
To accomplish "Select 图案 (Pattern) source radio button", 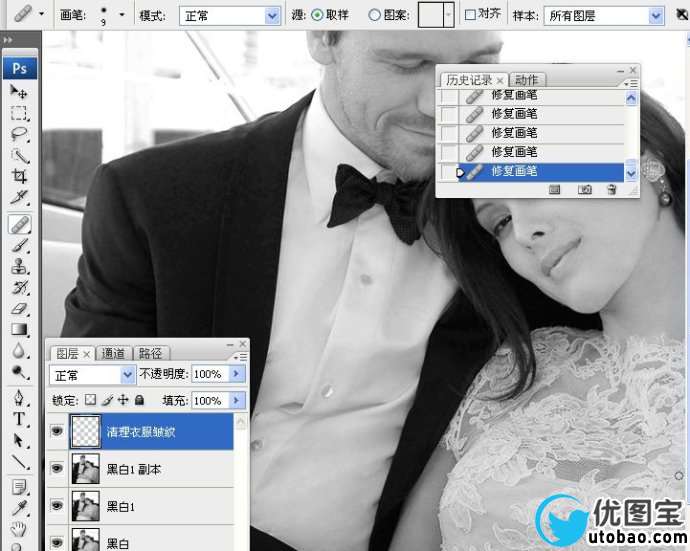I will [x=374, y=15].
